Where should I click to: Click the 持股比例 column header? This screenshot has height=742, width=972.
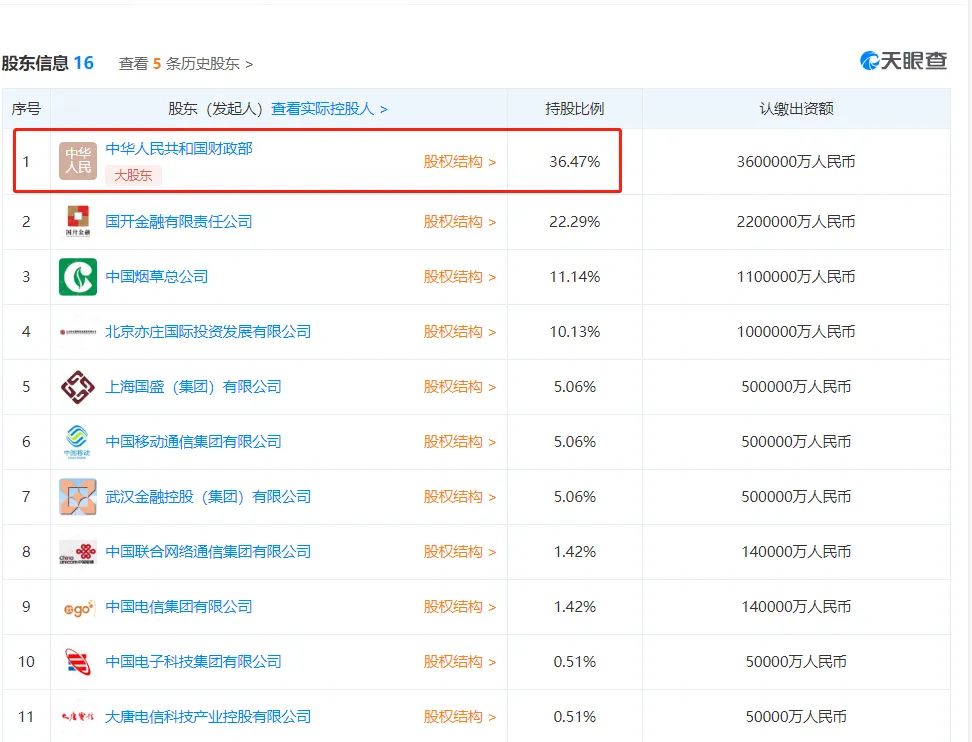574,109
